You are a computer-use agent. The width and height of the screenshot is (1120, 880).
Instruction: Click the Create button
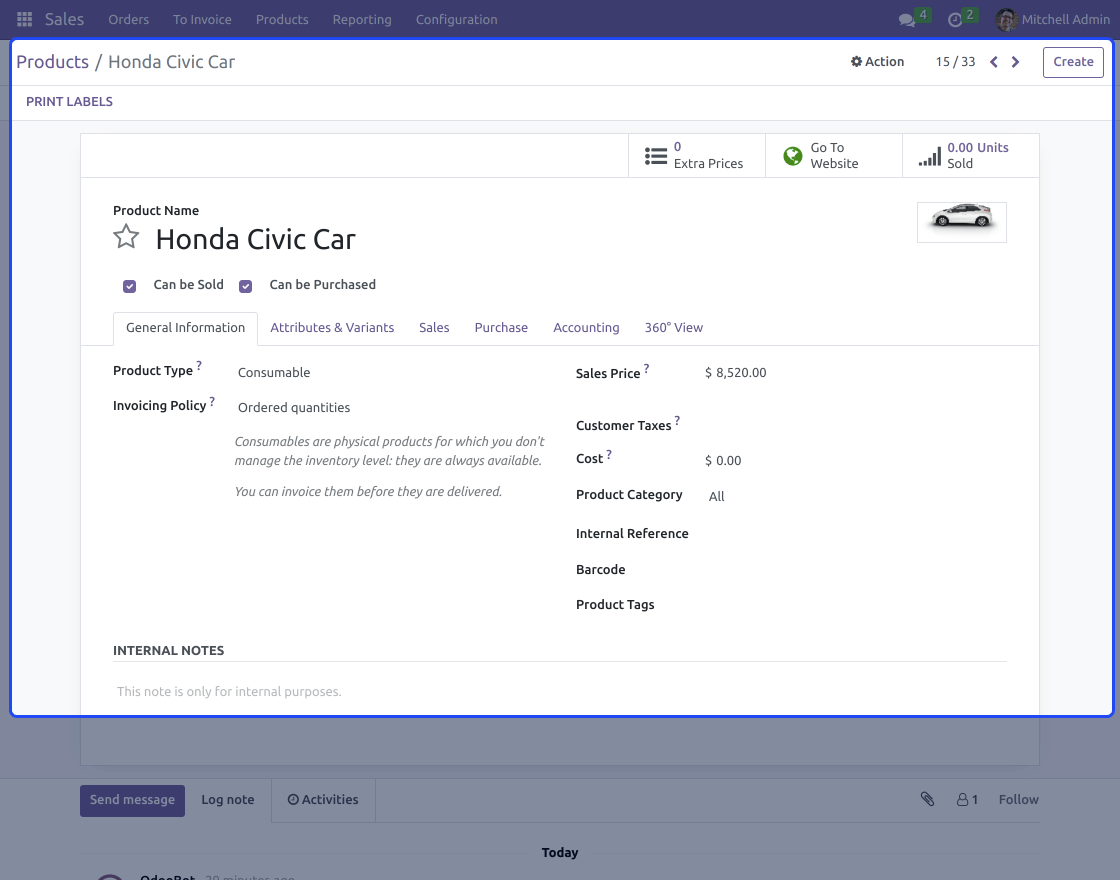(x=1073, y=62)
